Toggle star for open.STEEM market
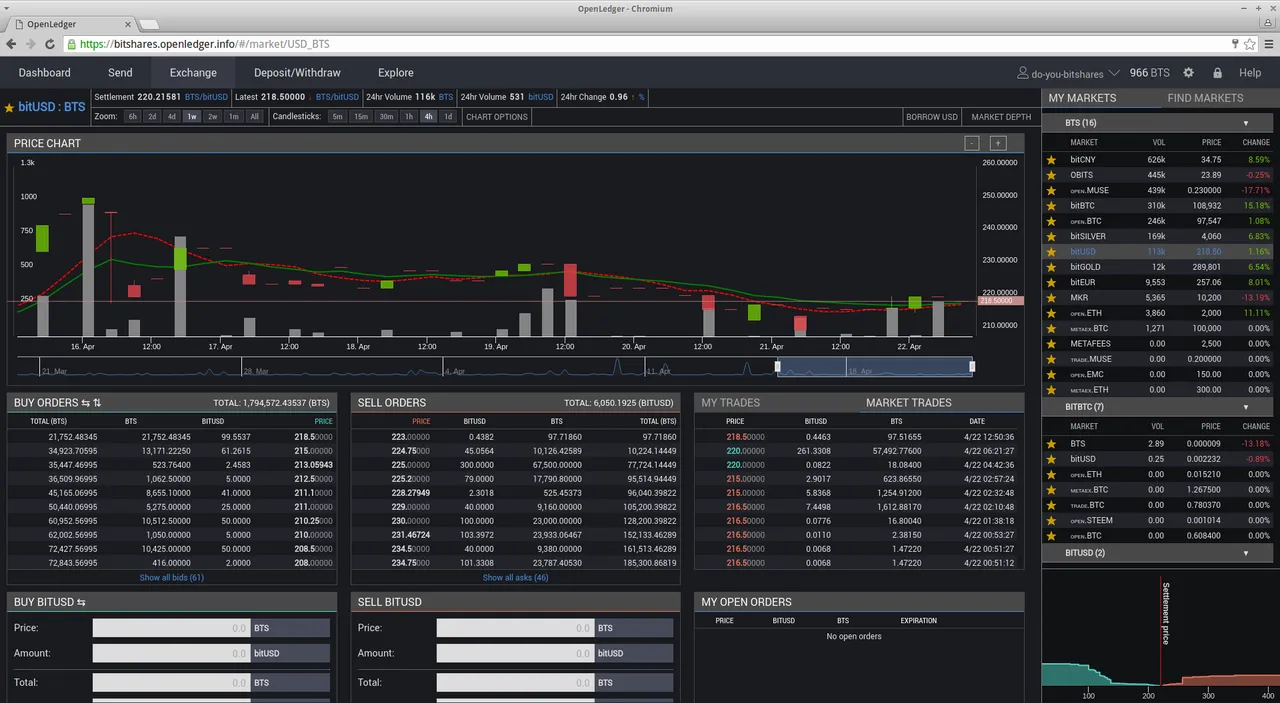The image size is (1280, 703). click(x=1051, y=521)
